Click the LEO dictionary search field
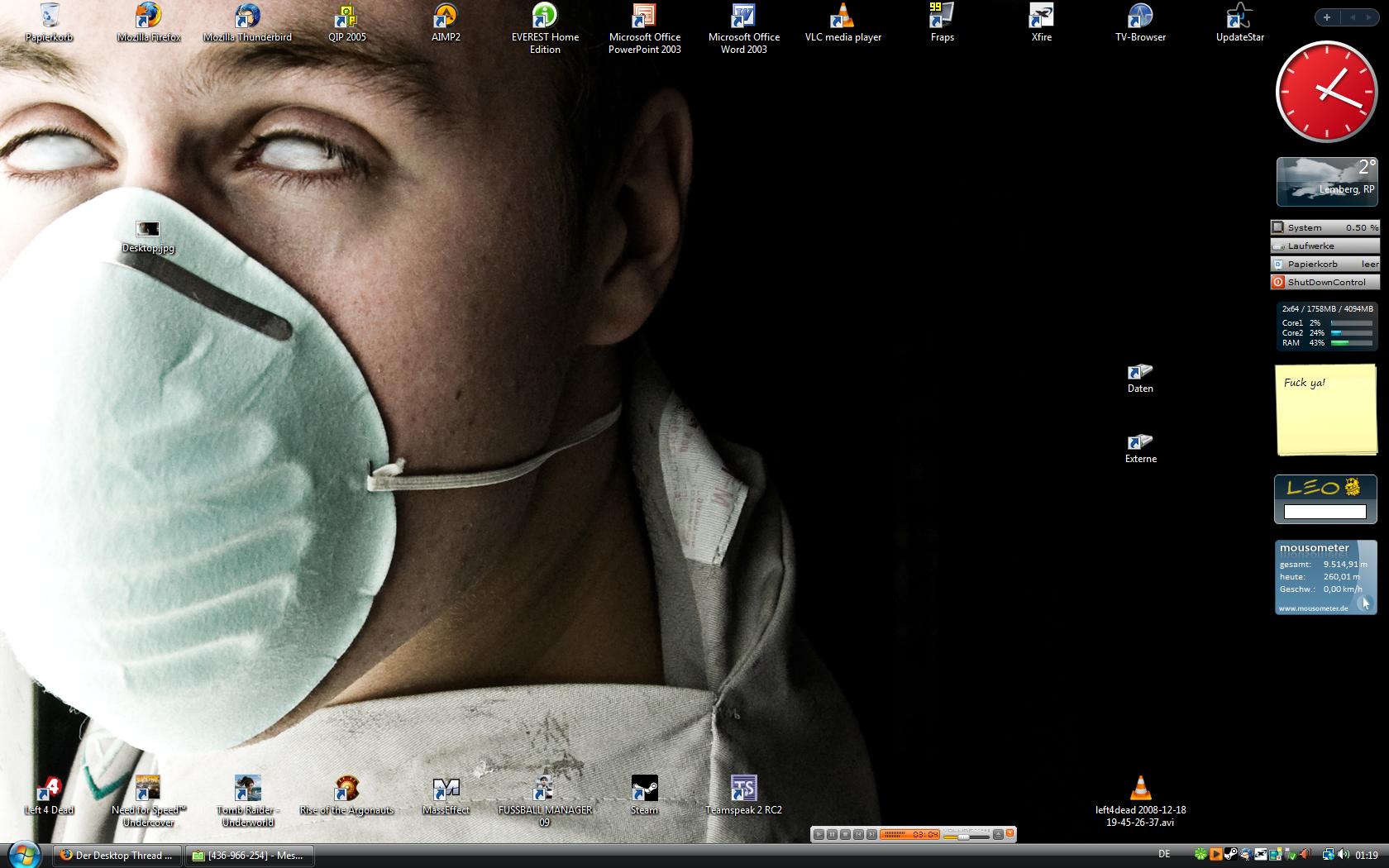 coord(1325,512)
